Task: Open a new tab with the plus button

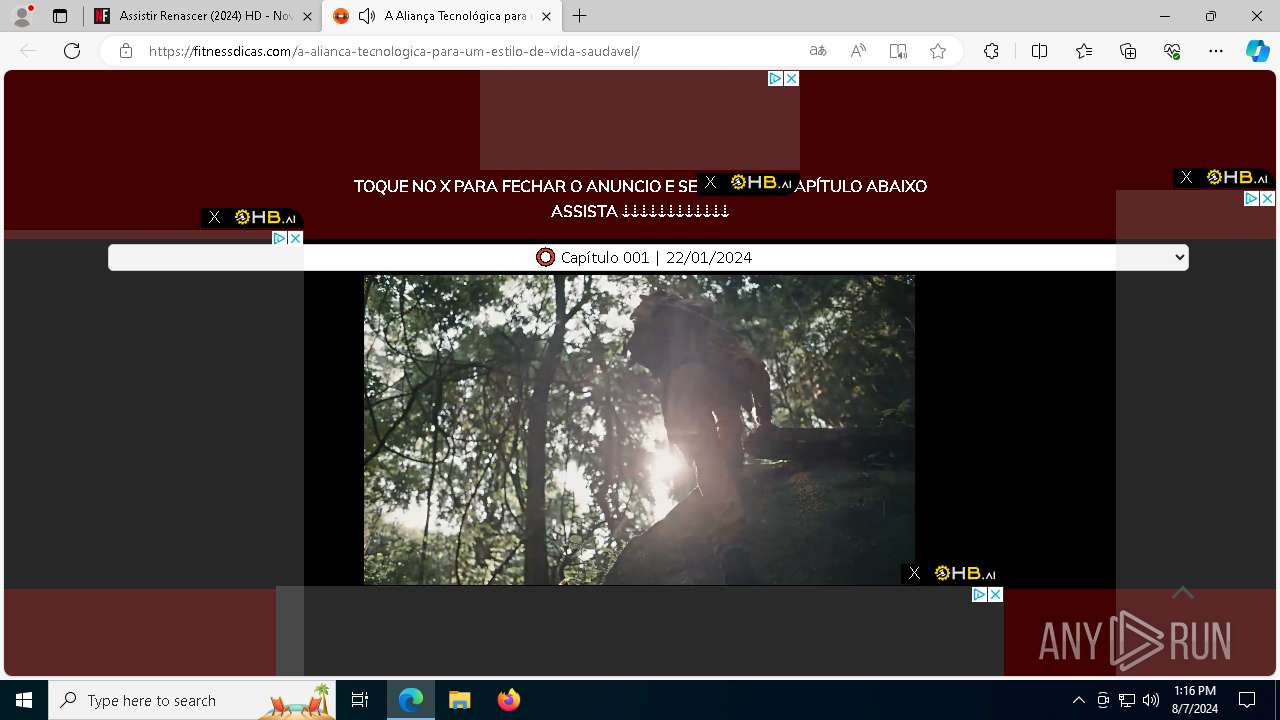Action: point(579,16)
